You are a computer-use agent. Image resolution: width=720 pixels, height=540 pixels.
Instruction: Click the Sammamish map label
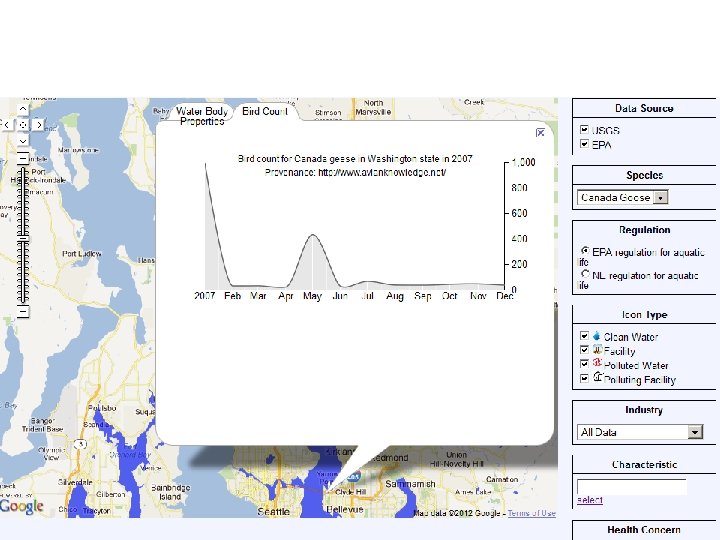tap(411, 484)
